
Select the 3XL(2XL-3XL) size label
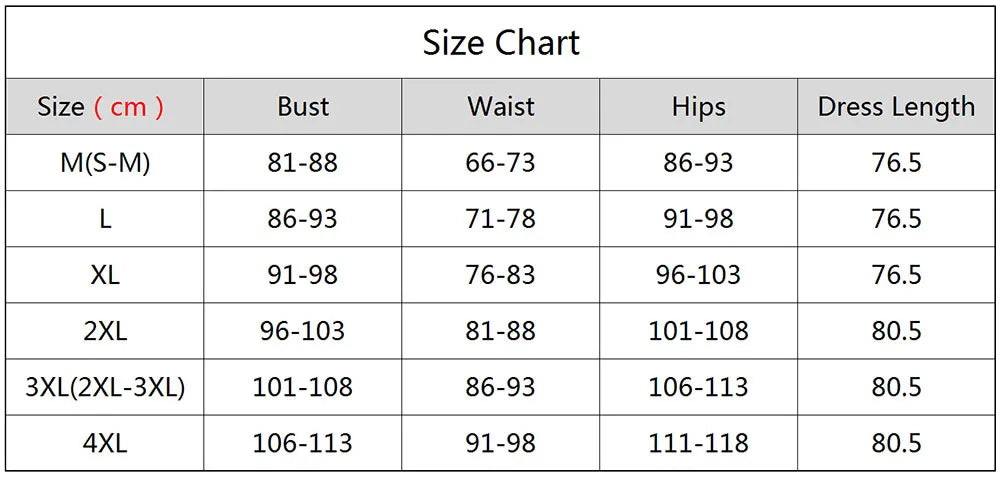click(x=105, y=387)
